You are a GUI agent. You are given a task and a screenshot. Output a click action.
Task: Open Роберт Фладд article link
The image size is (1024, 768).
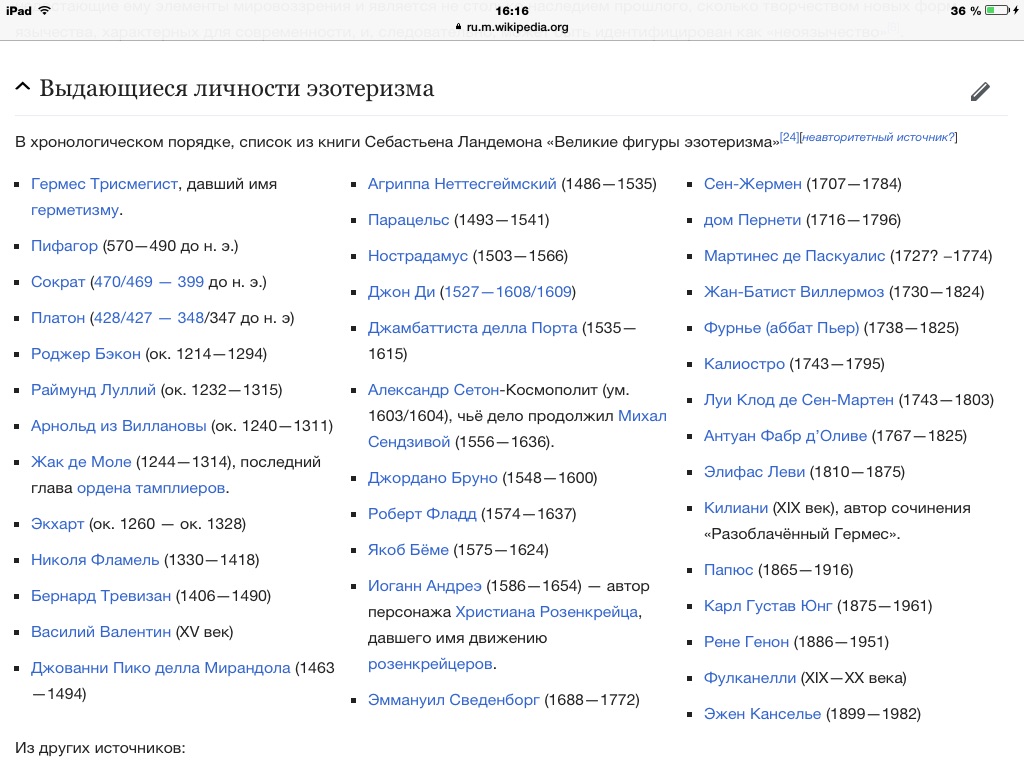click(422, 514)
